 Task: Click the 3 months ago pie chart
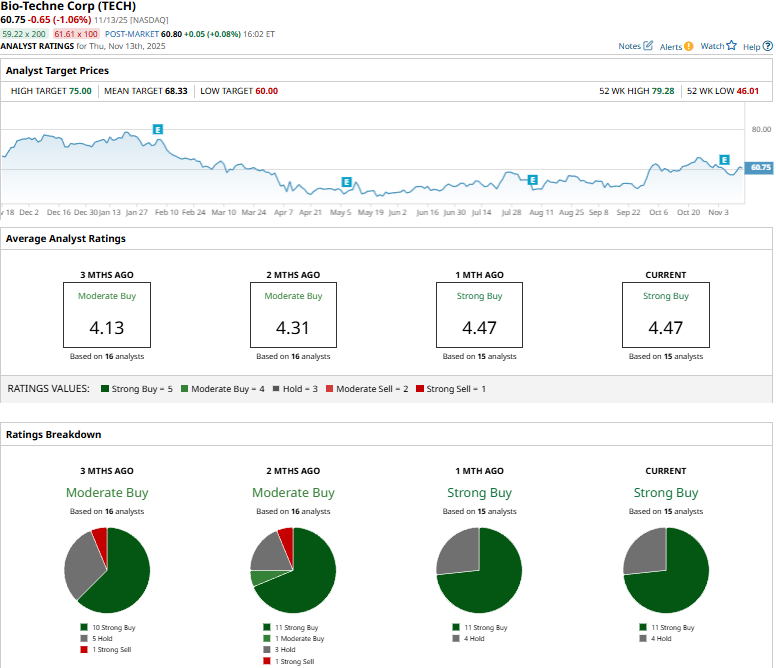(107, 570)
